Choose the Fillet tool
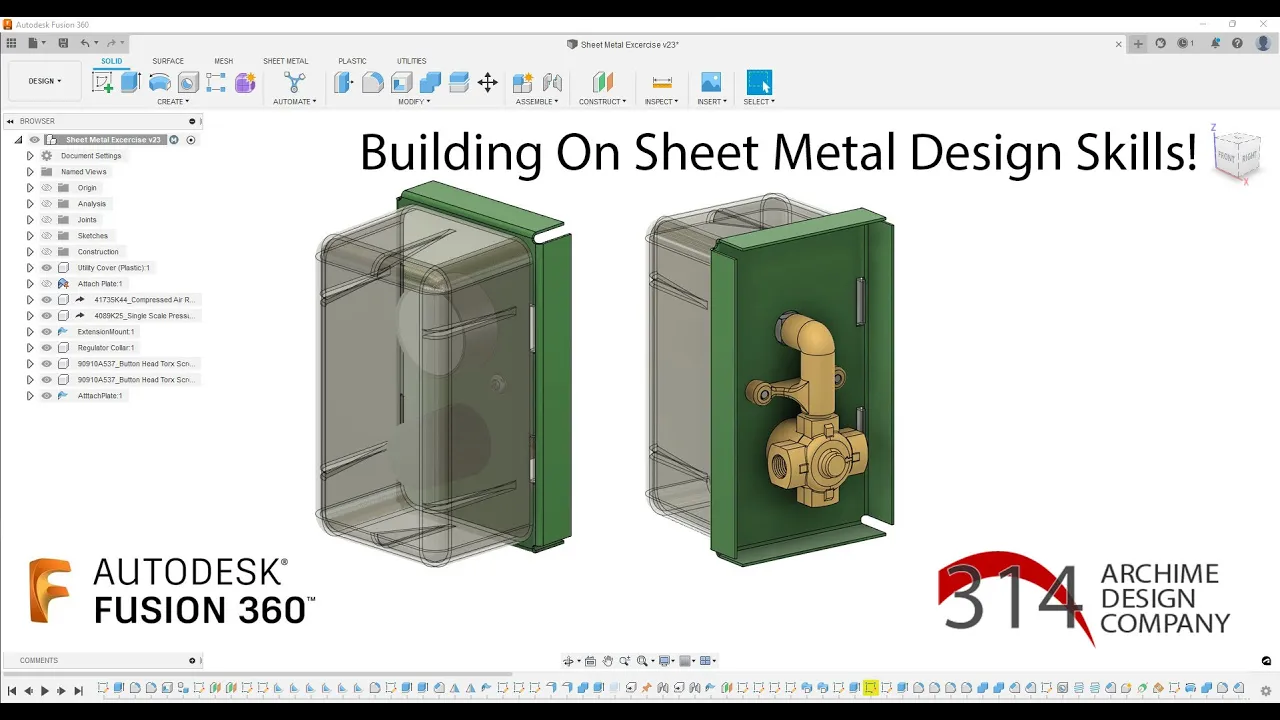 [372, 82]
